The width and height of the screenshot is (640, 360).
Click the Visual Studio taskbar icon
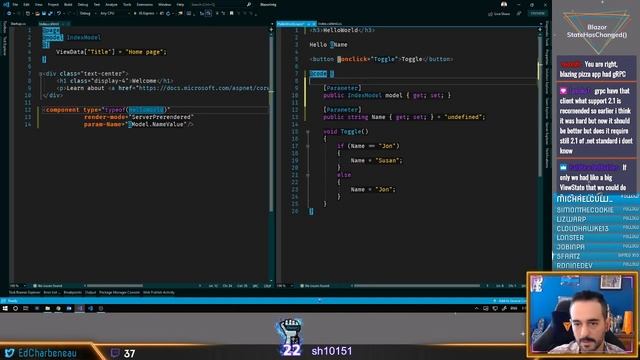[80, 309]
